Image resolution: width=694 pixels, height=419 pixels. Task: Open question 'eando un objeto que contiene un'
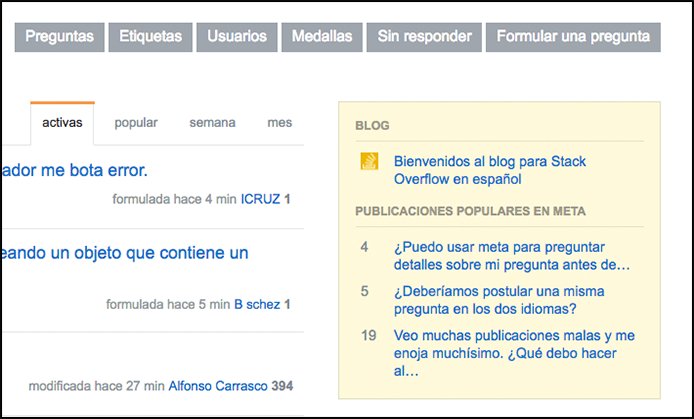(x=124, y=253)
